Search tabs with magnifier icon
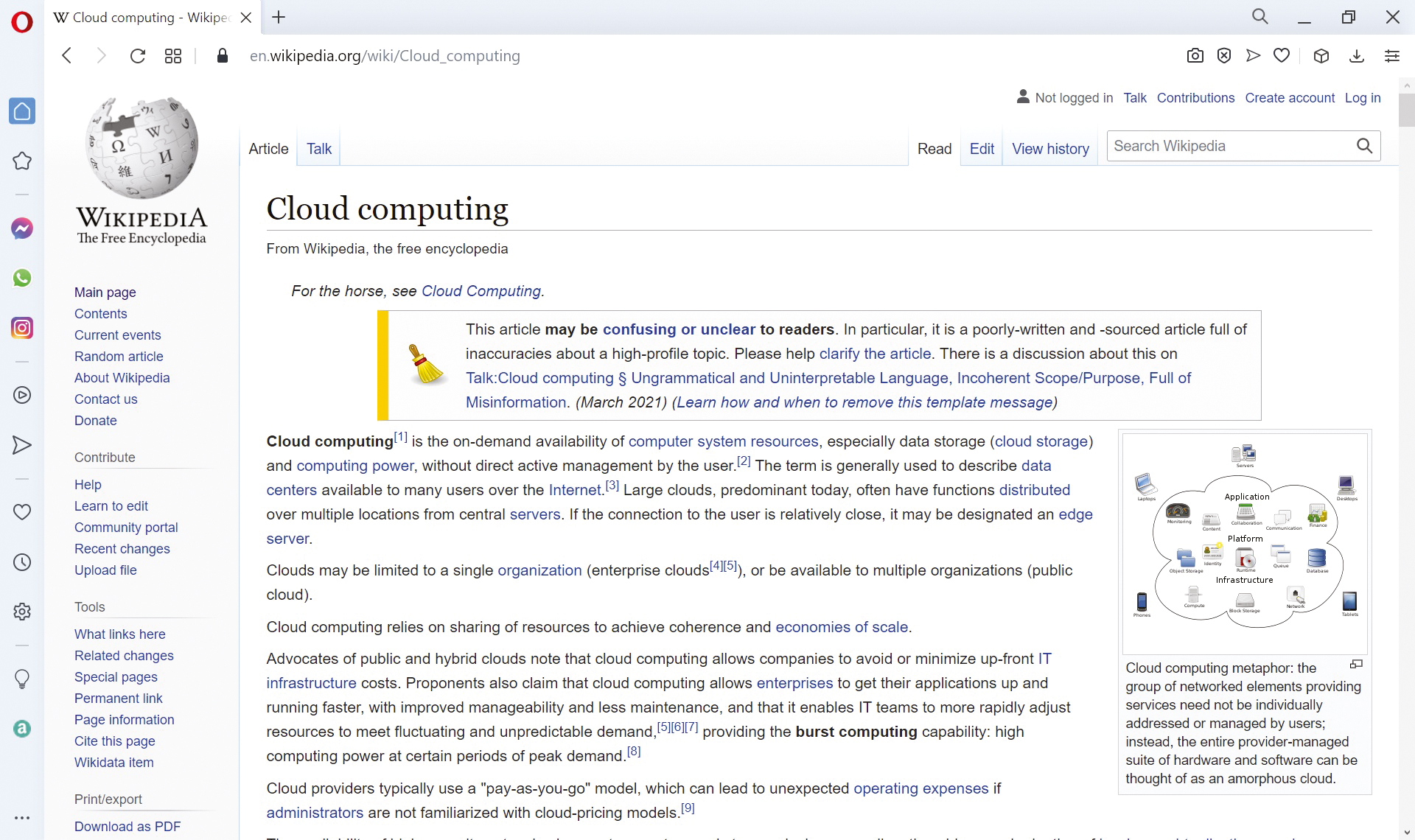Screen dimensions: 1415x840 (1260, 17)
